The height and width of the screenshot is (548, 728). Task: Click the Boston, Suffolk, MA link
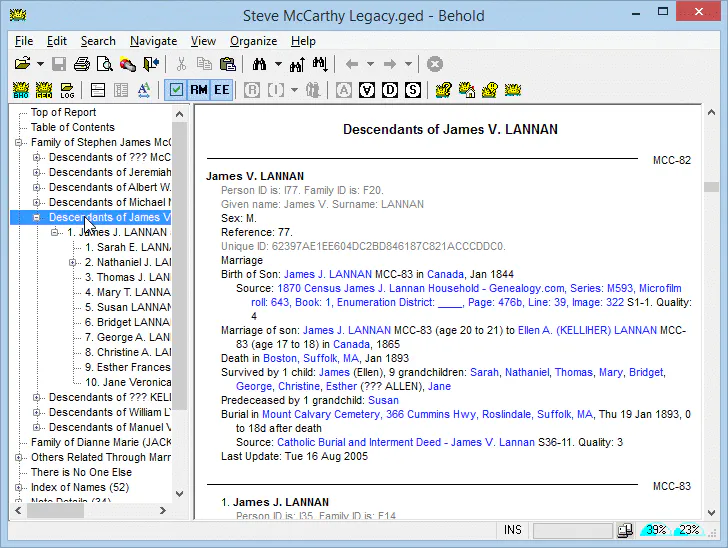(311, 359)
